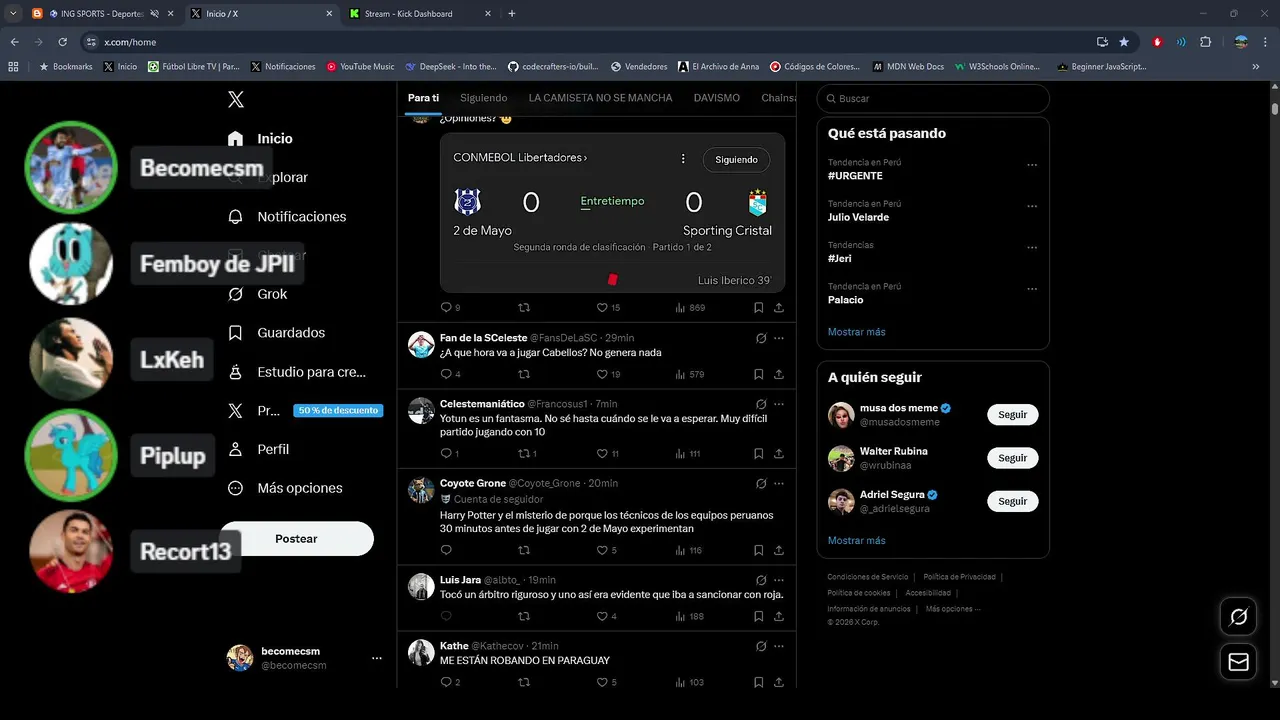Follow Adriel Segura
Screen dimensions: 1280x720
click(1012, 501)
